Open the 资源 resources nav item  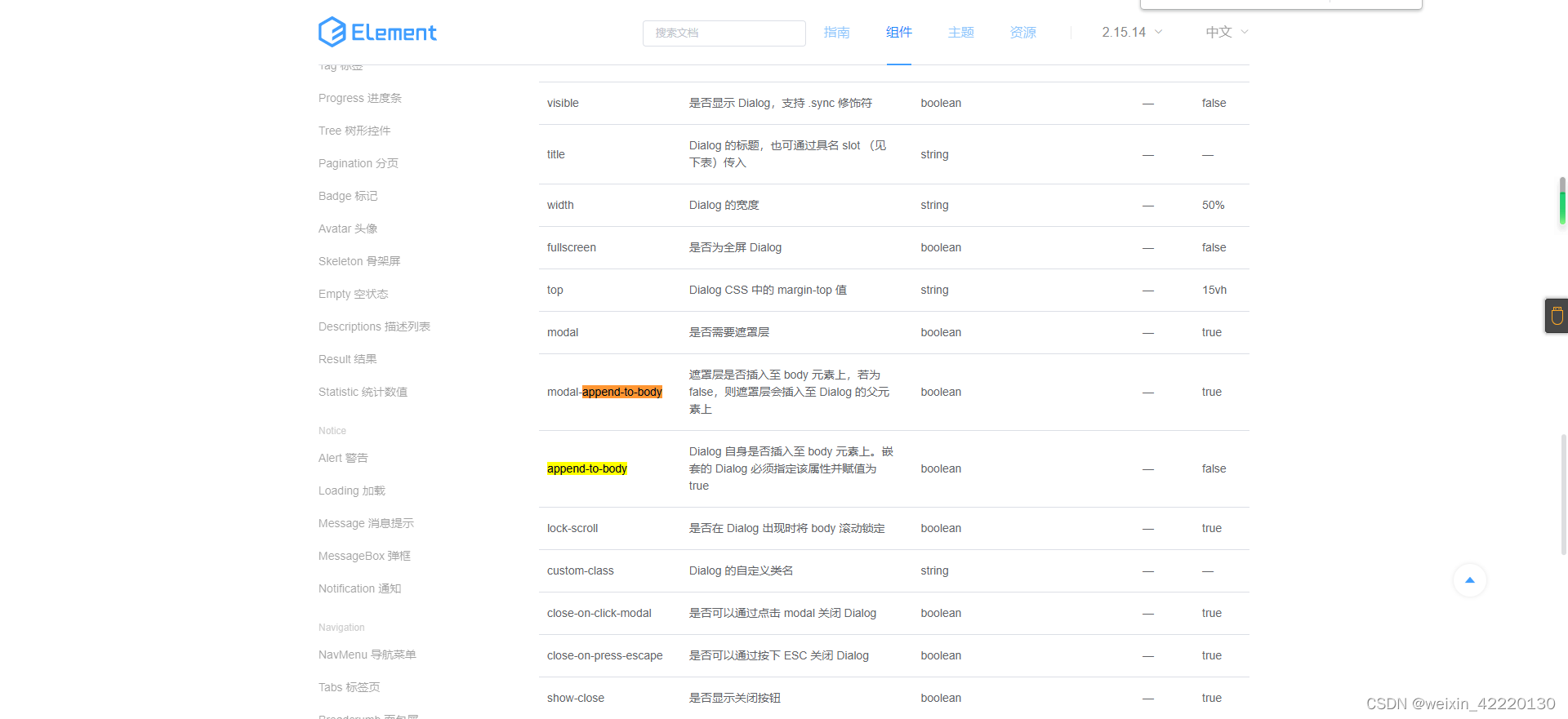click(1022, 33)
